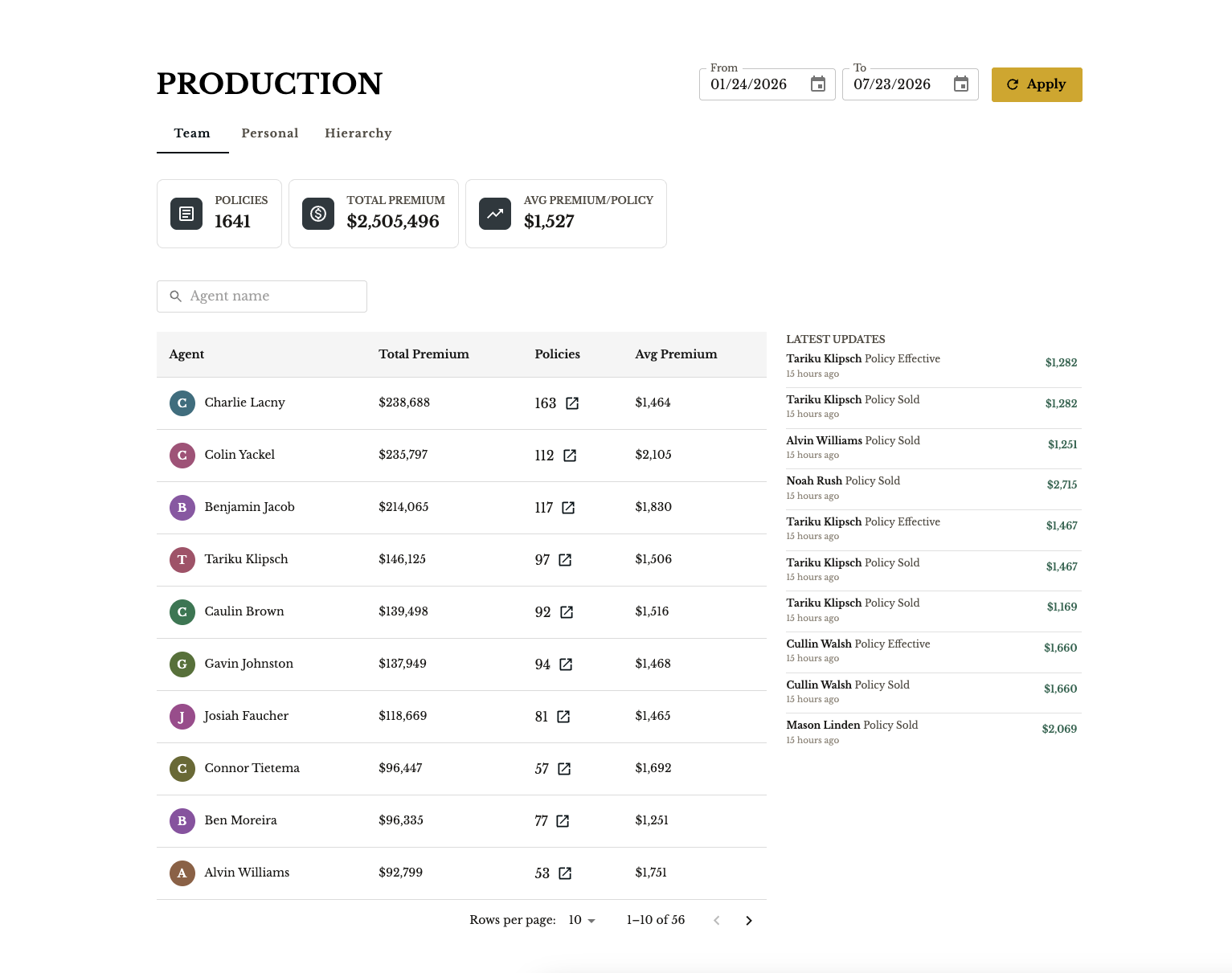Open Alvin Williams' policies external link icon
This screenshot has height=973, width=1232.
click(x=565, y=873)
